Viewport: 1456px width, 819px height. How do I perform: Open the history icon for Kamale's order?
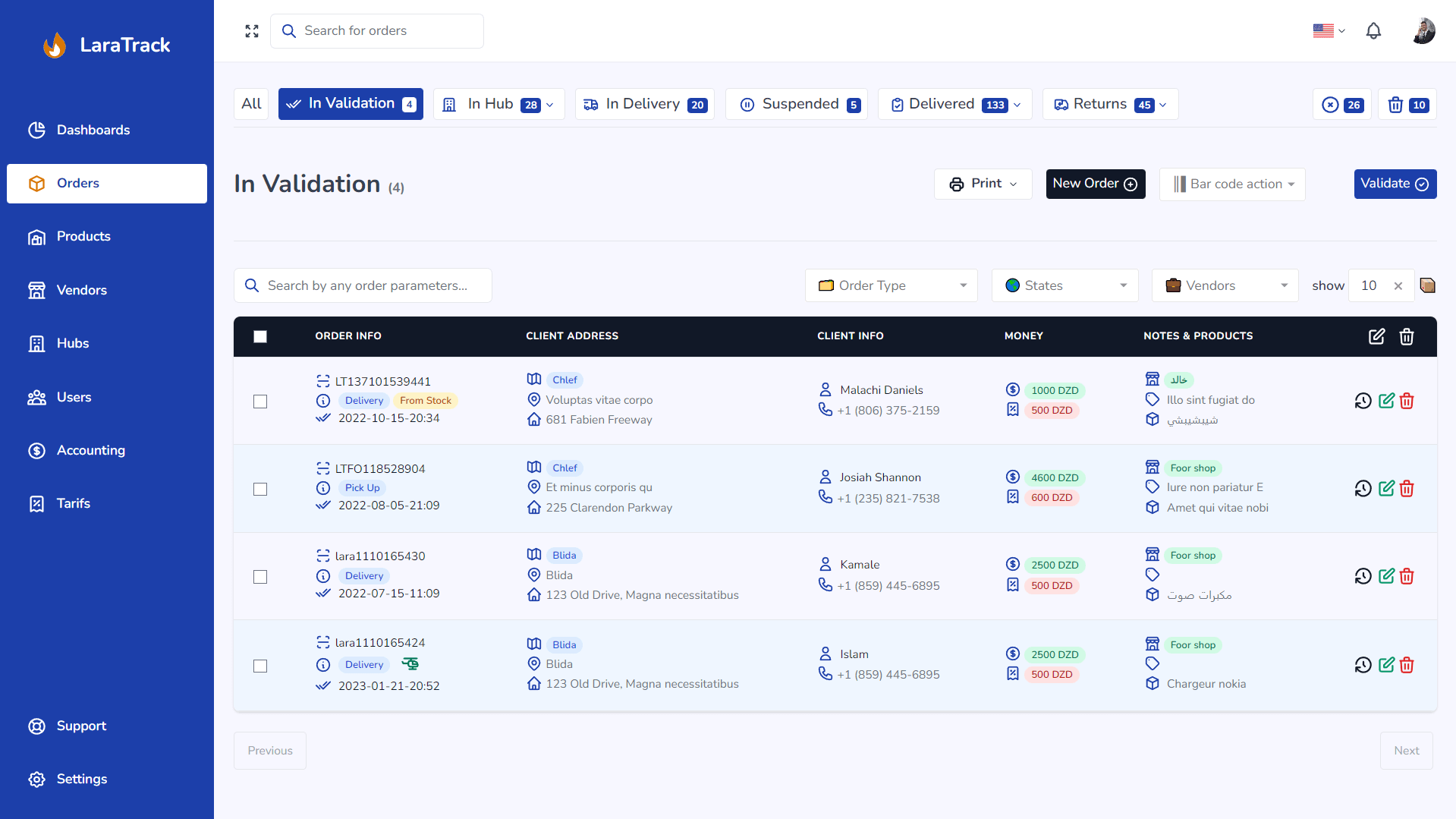(x=1363, y=576)
